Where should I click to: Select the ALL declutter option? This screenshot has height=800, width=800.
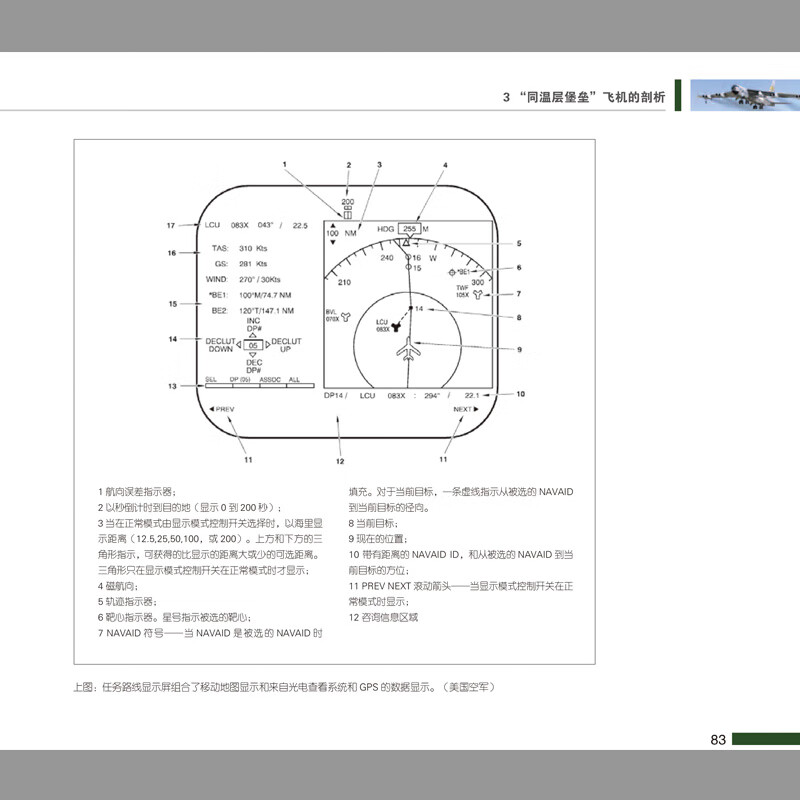(294, 380)
